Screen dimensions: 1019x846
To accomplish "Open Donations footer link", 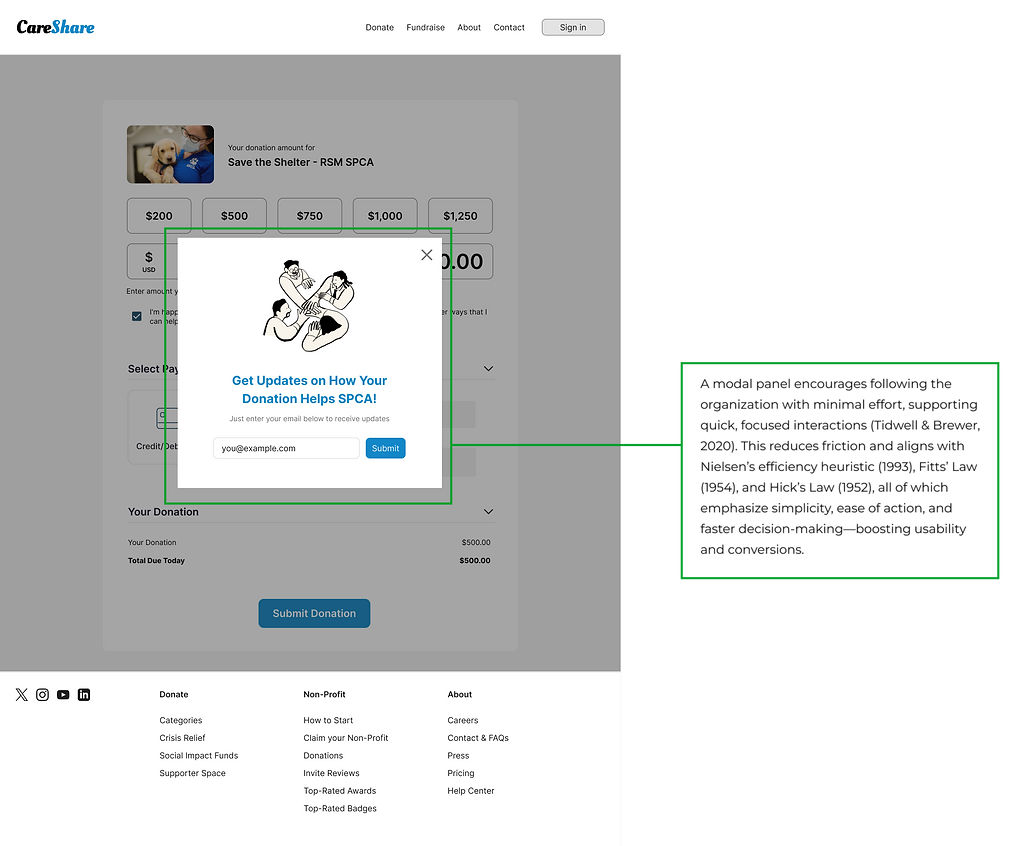I will click(323, 755).
